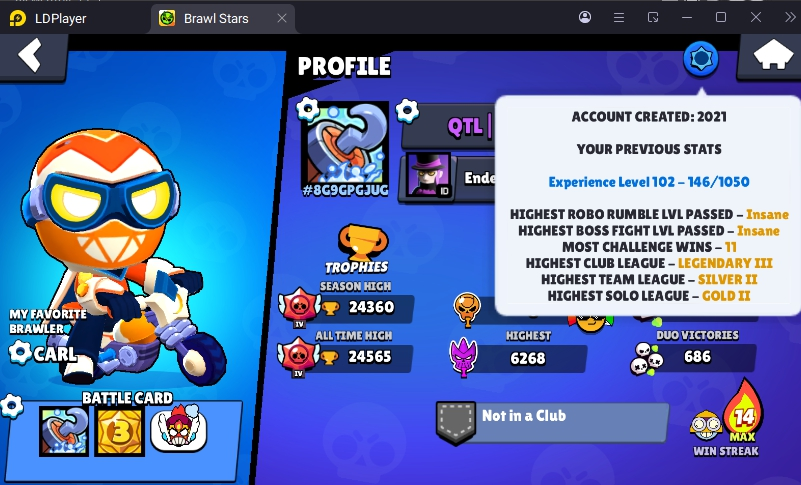Open LDPlayer account avatar icon

585,17
